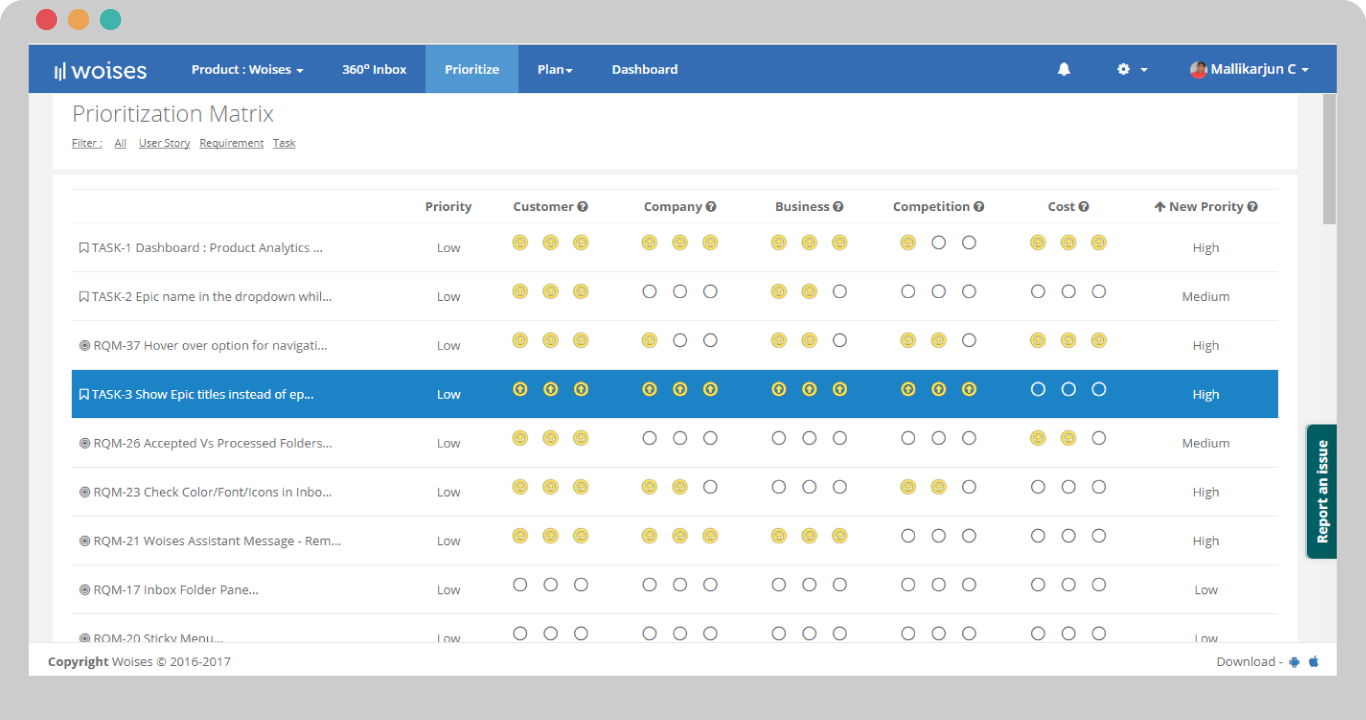Select first Customer rating circle for RQM-17

(520, 585)
